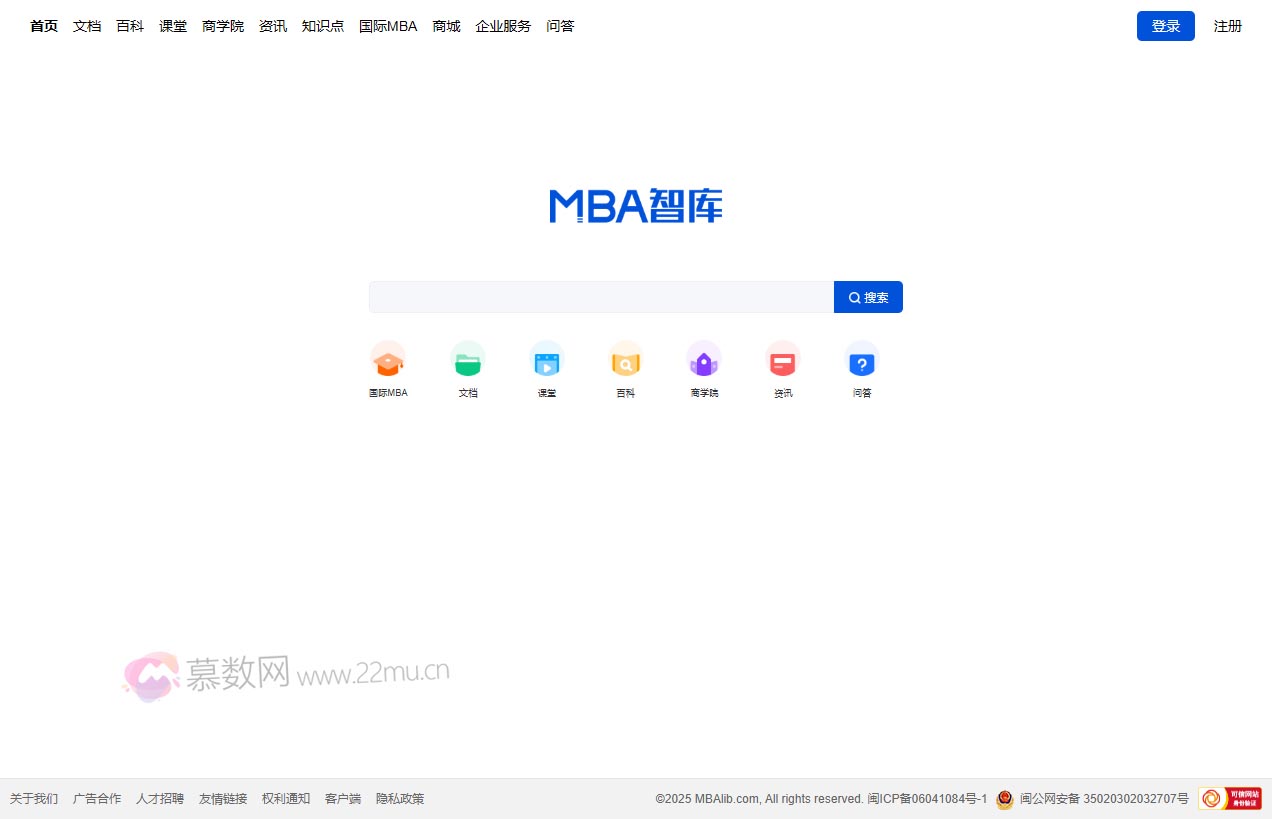Screen dimensions: 1272x819
Task: Open the 企业服务 menu item
Action: point(502,26)
